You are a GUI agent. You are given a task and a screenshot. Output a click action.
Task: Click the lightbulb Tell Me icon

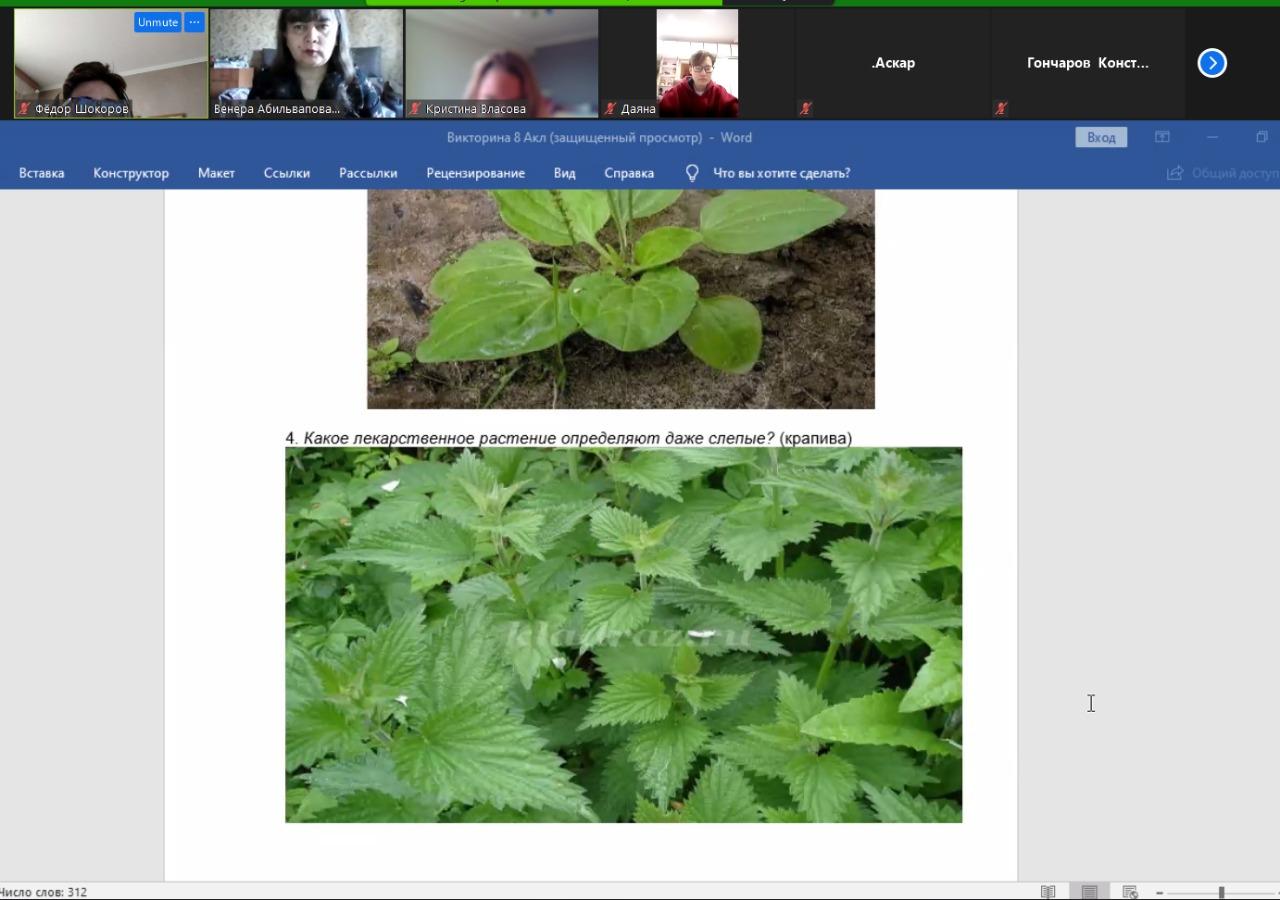coord(691,173)
